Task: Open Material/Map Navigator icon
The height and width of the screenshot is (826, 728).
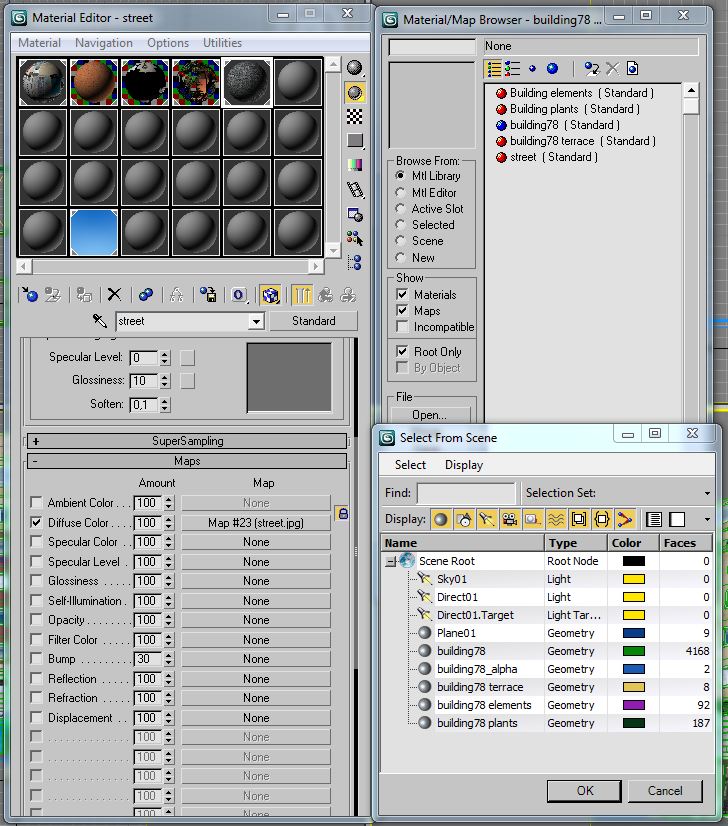Action: point(355,262)
